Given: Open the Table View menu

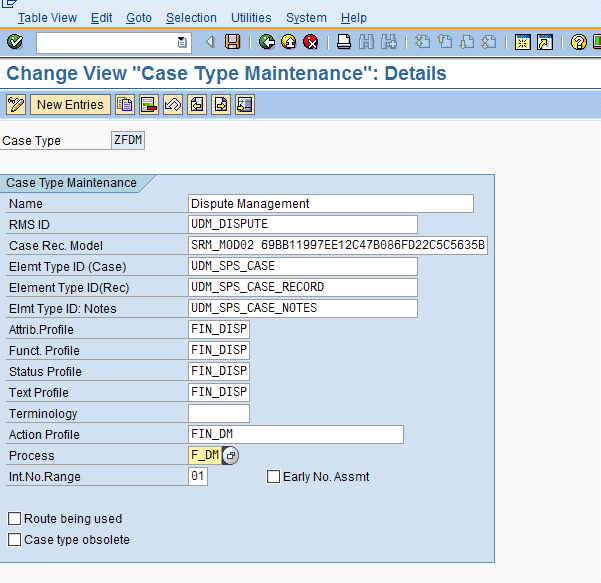Looking at the screenshot, I should click(x=47, y=18).
